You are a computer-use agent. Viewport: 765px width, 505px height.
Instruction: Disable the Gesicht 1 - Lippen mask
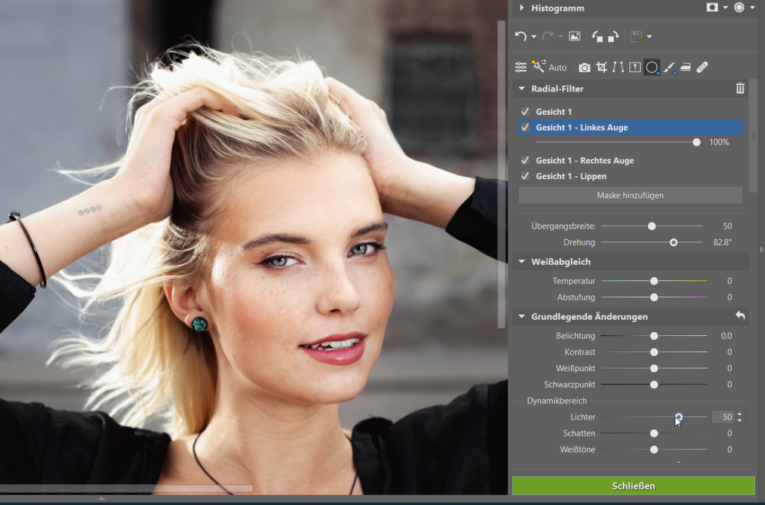(525, 176)
